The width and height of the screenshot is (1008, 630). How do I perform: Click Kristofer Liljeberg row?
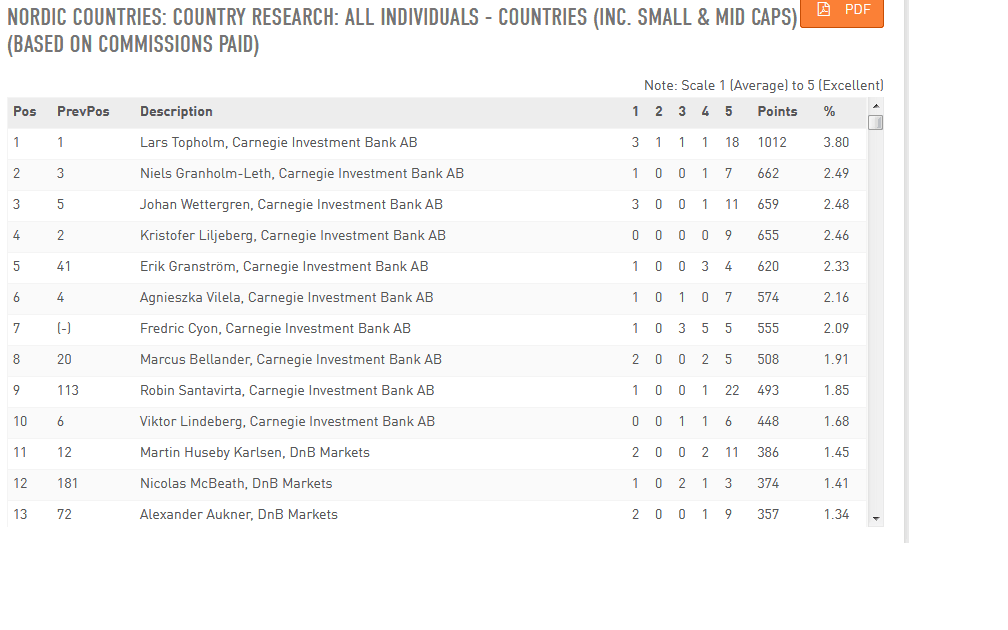(292, 236)
